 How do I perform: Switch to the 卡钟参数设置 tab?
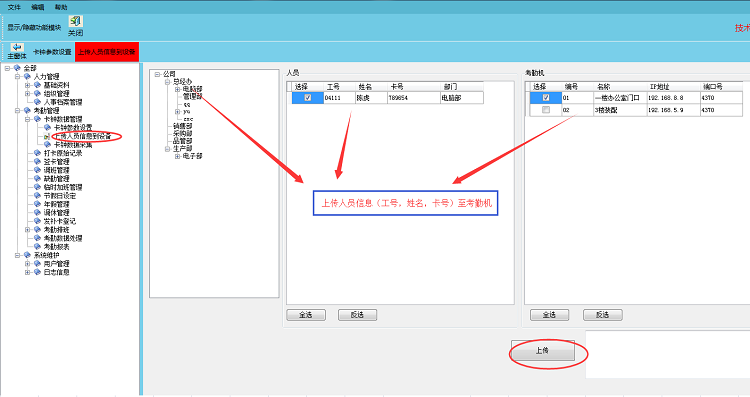pos(52,52)
